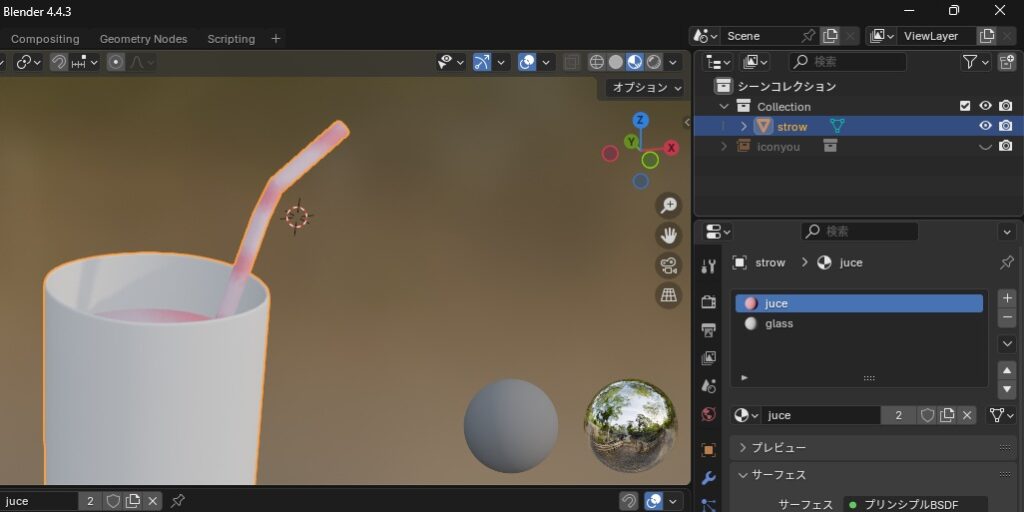Open the Compositing workspace tab
This screenshot has width=1024, height=512.
[45, 39]
